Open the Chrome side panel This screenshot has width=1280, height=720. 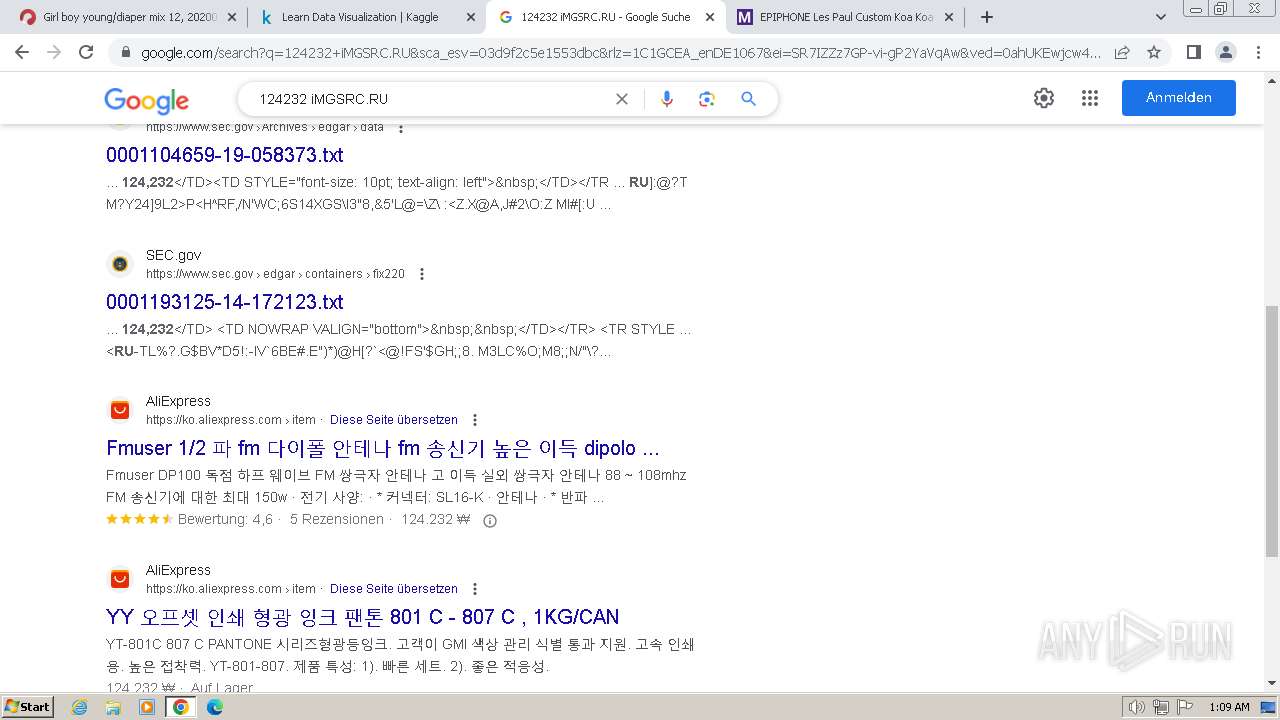(x=1193, y=52)
